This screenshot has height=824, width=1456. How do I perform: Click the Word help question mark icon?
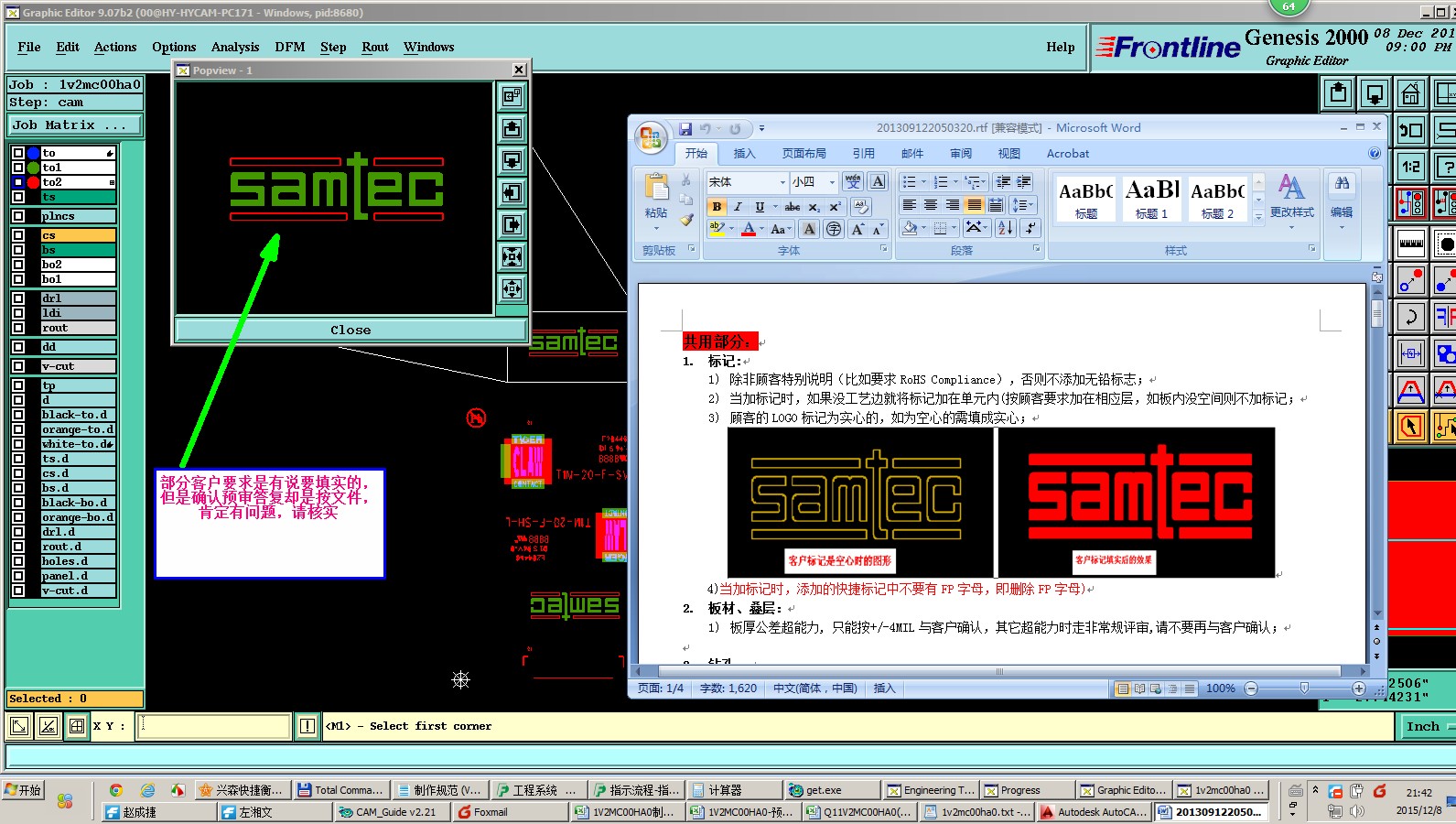coord(1374,153)
